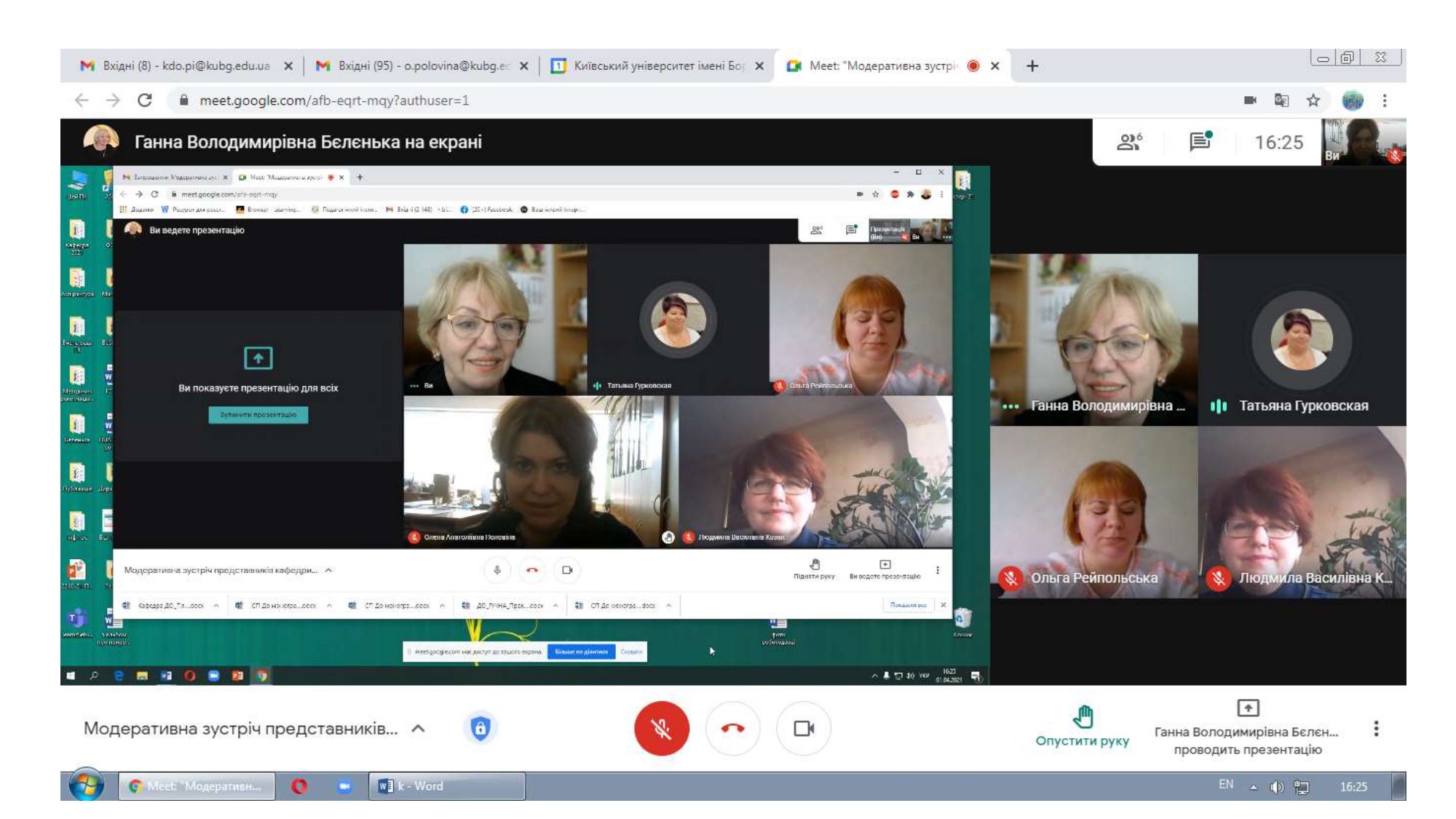The height and width of the screenshot is (819, 1456).
Task: Lower raised hand with Опустити руку
Action: [x=1082, y=727]
